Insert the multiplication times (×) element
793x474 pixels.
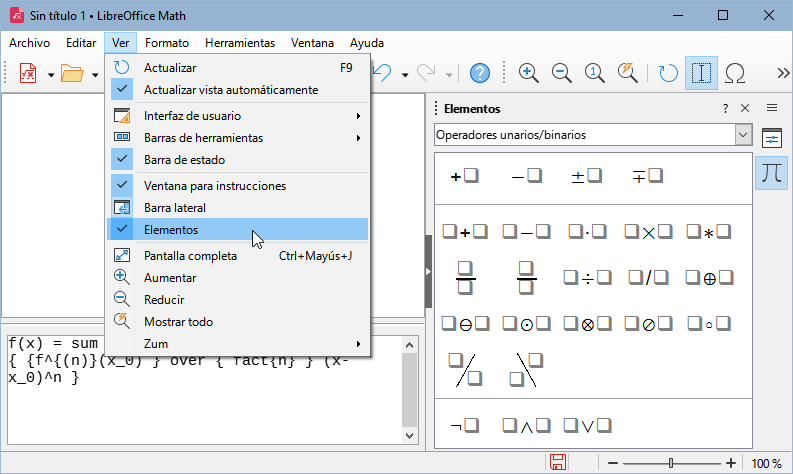pos(648,232)
